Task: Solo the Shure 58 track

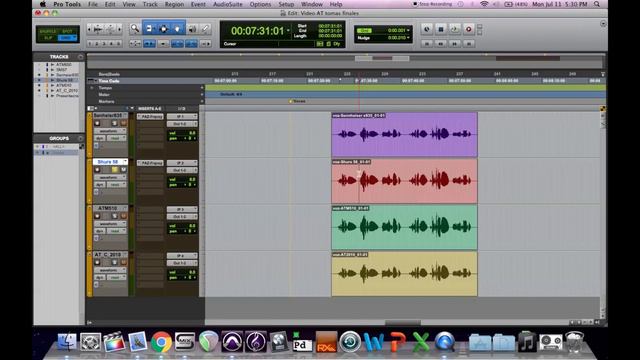Action: point(115,169)
